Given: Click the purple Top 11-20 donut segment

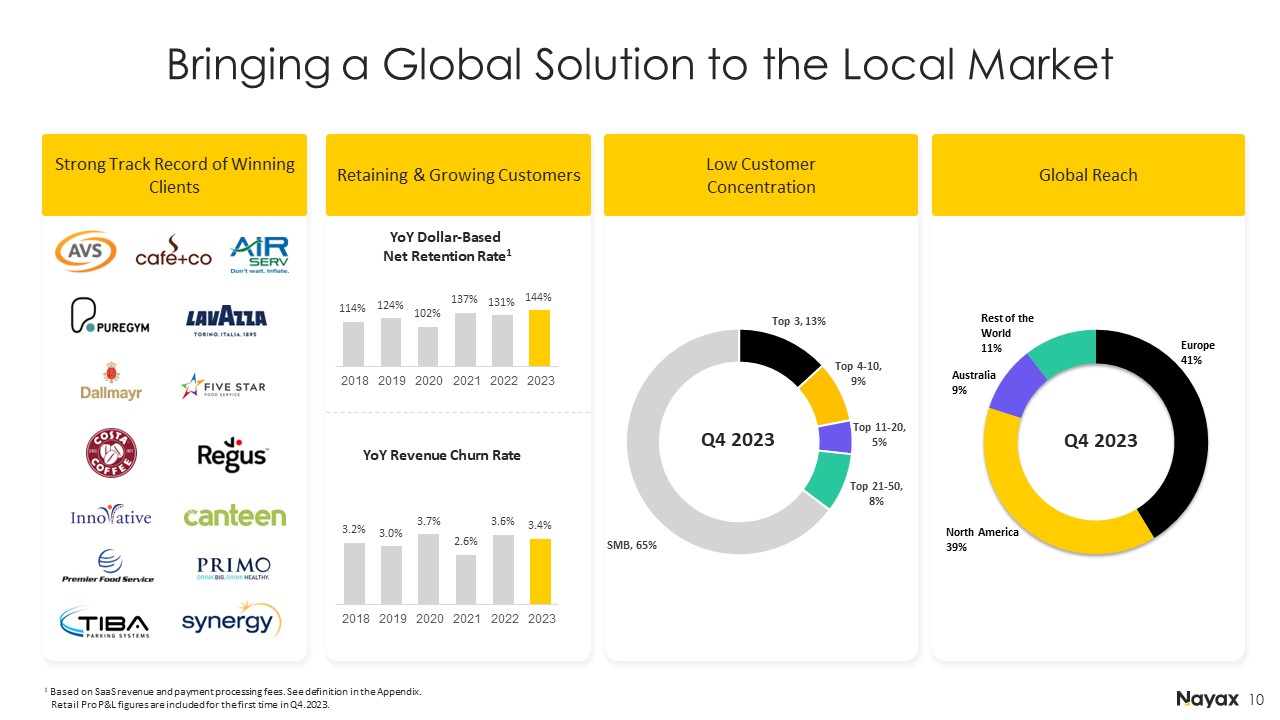Looking at the screenshot, I should 835,437.
